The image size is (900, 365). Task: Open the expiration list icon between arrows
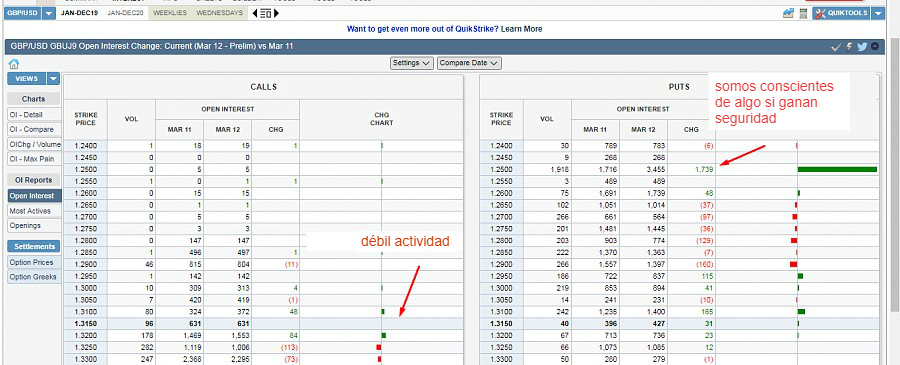[x=265, y=13]
